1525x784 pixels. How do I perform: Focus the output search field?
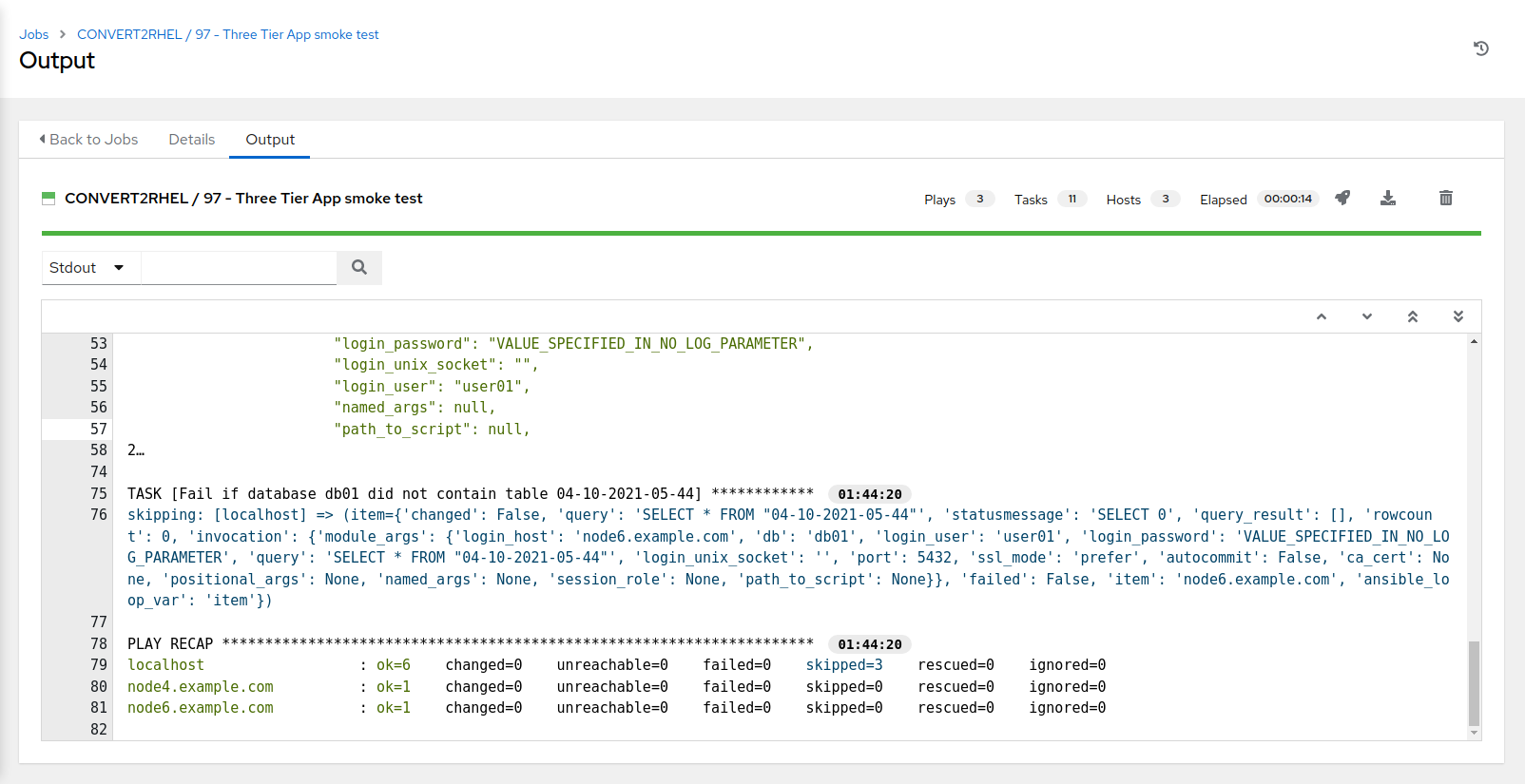click(239, 268)
